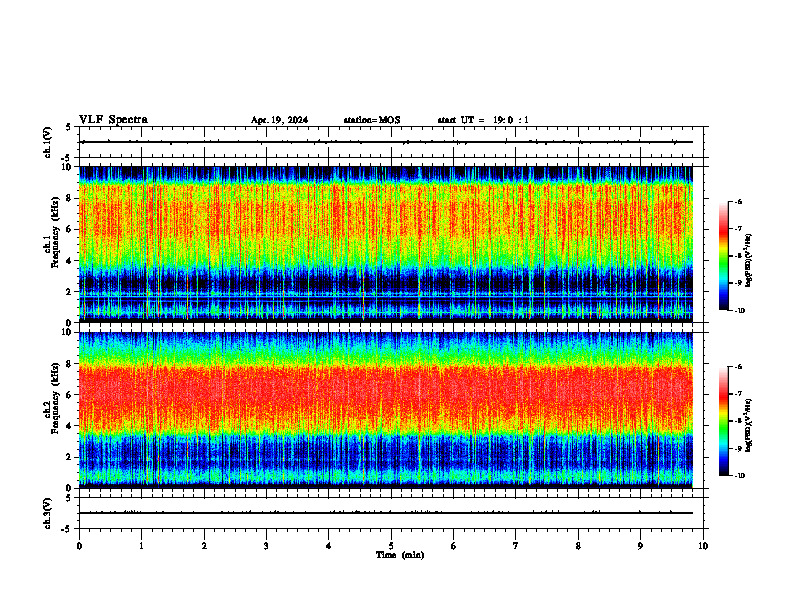Click the "4" frequency tick on ch.1 spectrogram

point(69,261)
